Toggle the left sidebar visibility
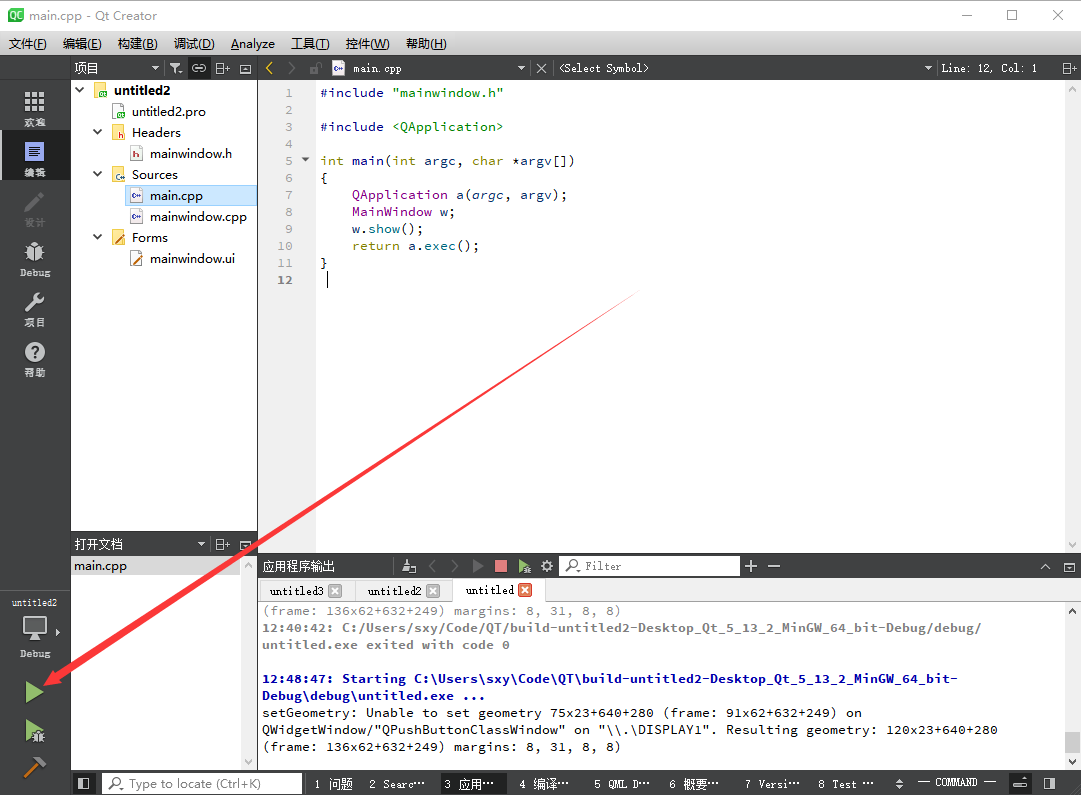Viewport: 1081px width, 795px height. point(83,783)
